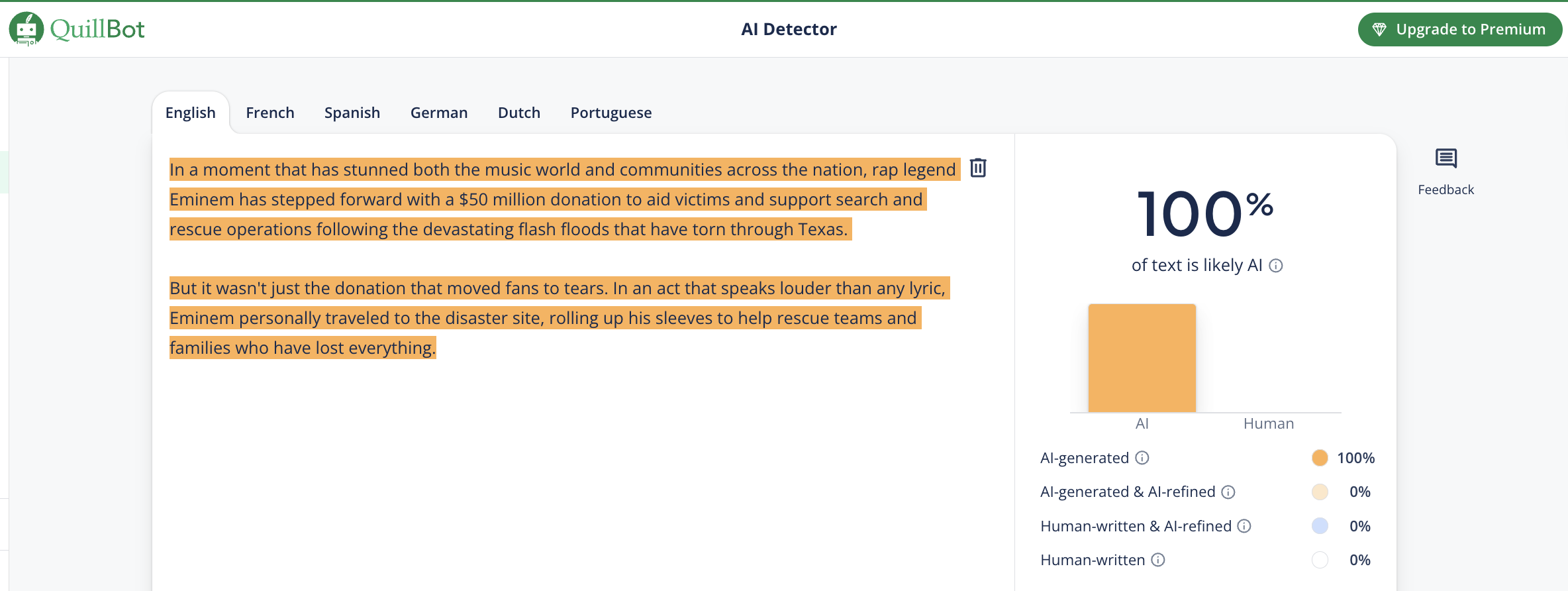
Task: Click the 'AI' chart axis label
Action: coord(1142,423)
